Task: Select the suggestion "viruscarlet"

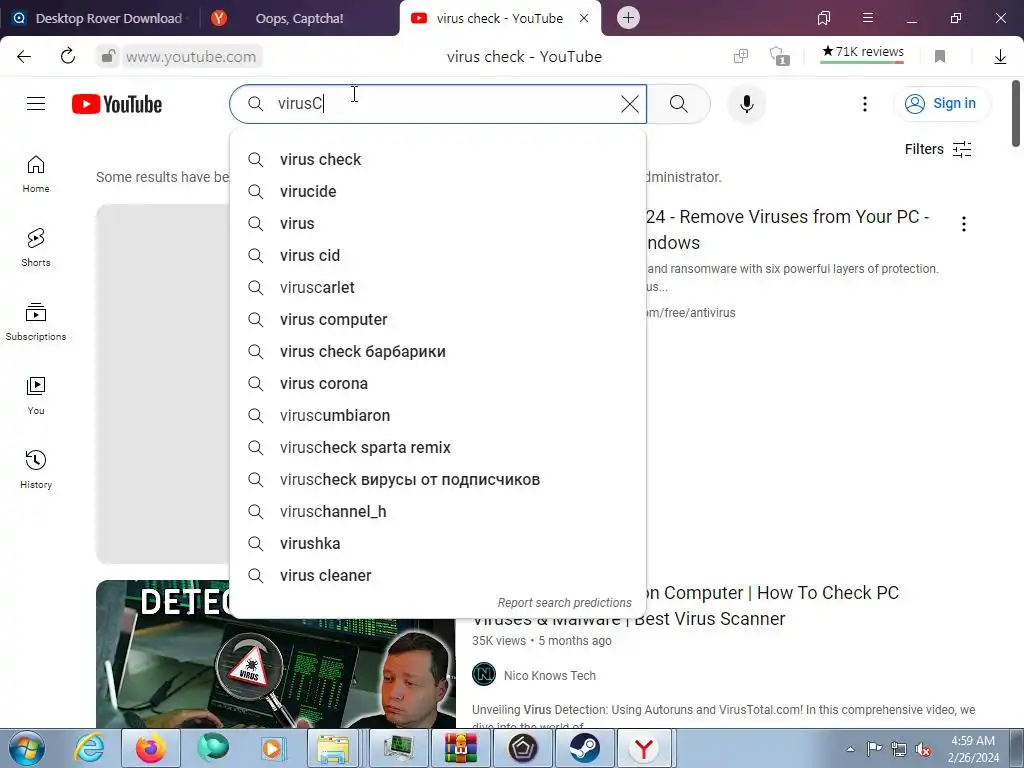Action: pos(438,287)
